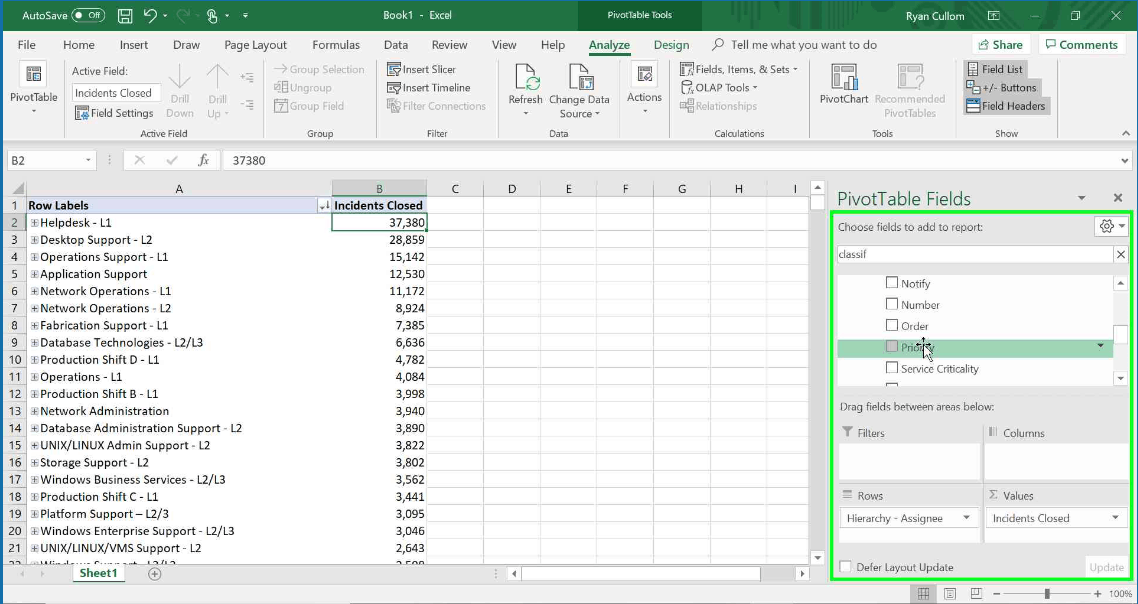Check the Service Criticality field
This screenshot has height=604, width=1138.
click(x=892, y=368)
